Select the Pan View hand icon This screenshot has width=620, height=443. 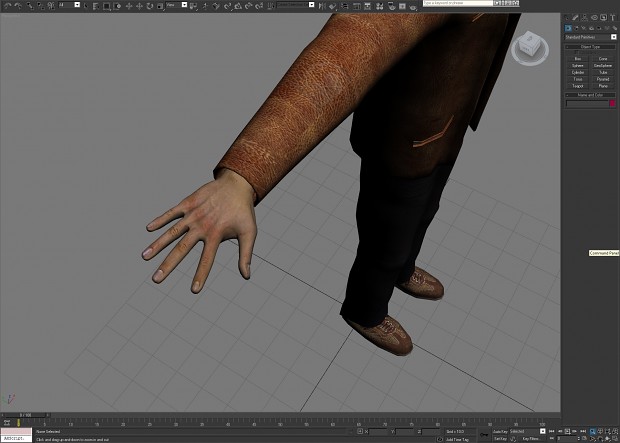click(x=600, y=439)
